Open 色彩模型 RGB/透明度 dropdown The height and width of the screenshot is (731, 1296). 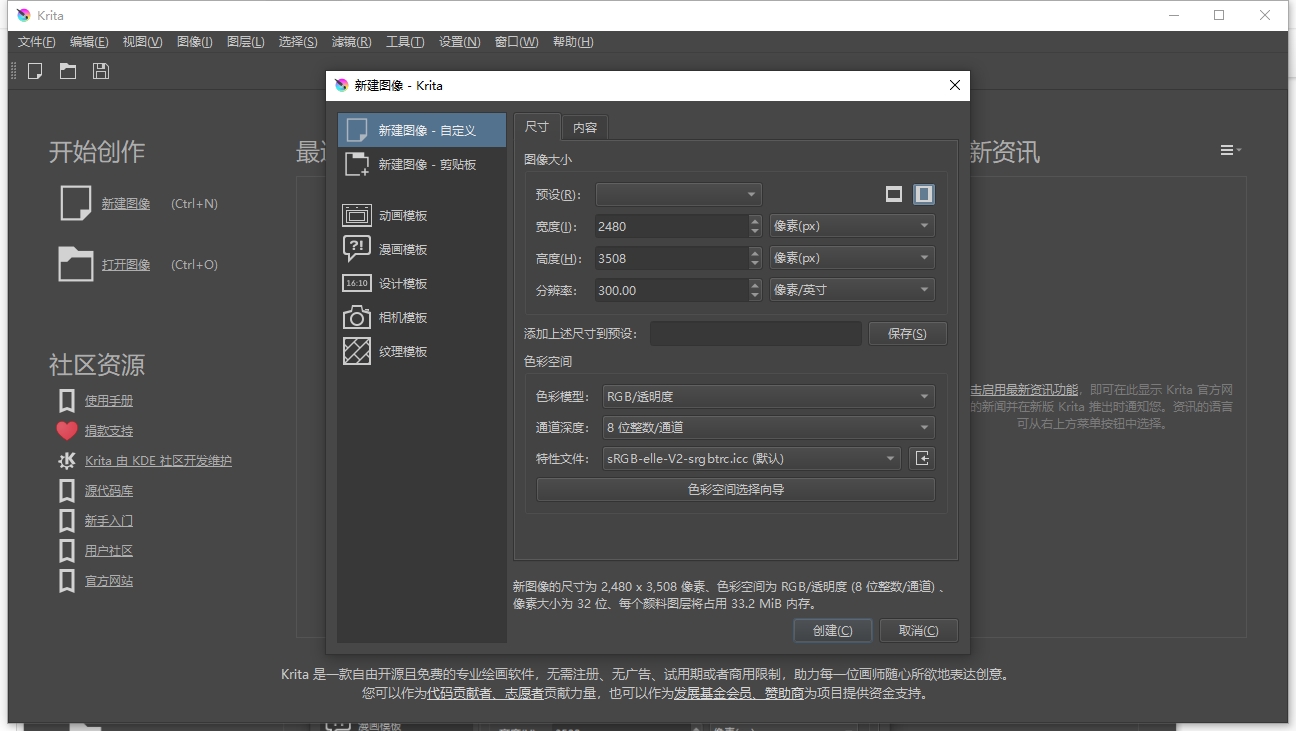pos(769,396)
